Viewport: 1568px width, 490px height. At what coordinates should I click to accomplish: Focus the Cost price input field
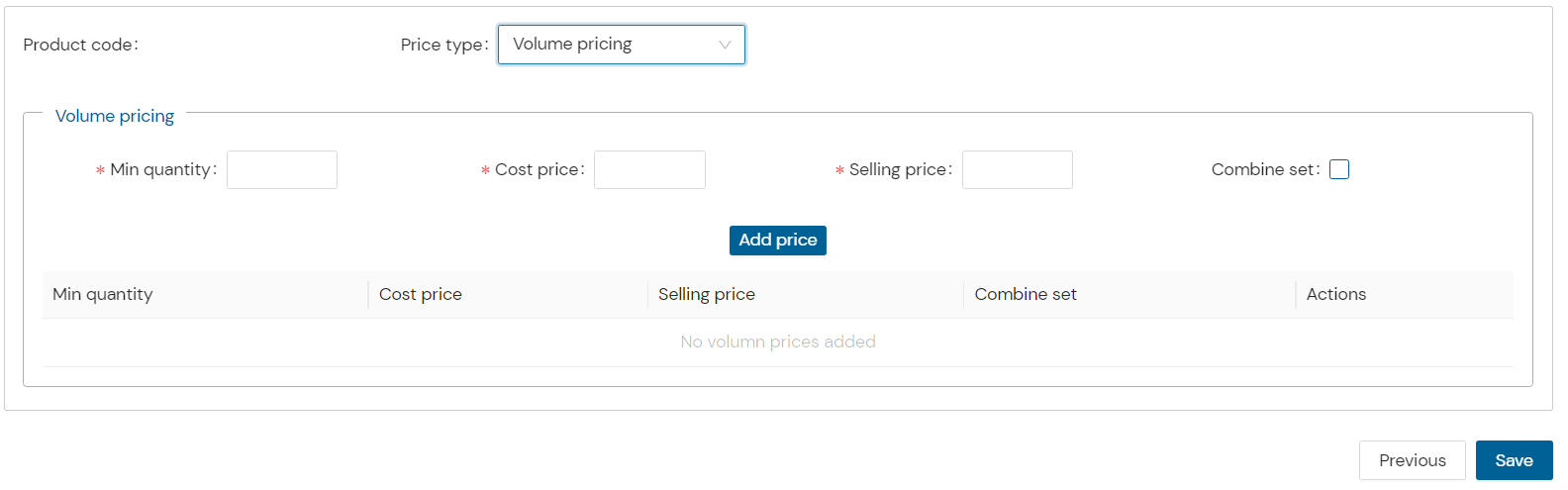click(649, 169)
